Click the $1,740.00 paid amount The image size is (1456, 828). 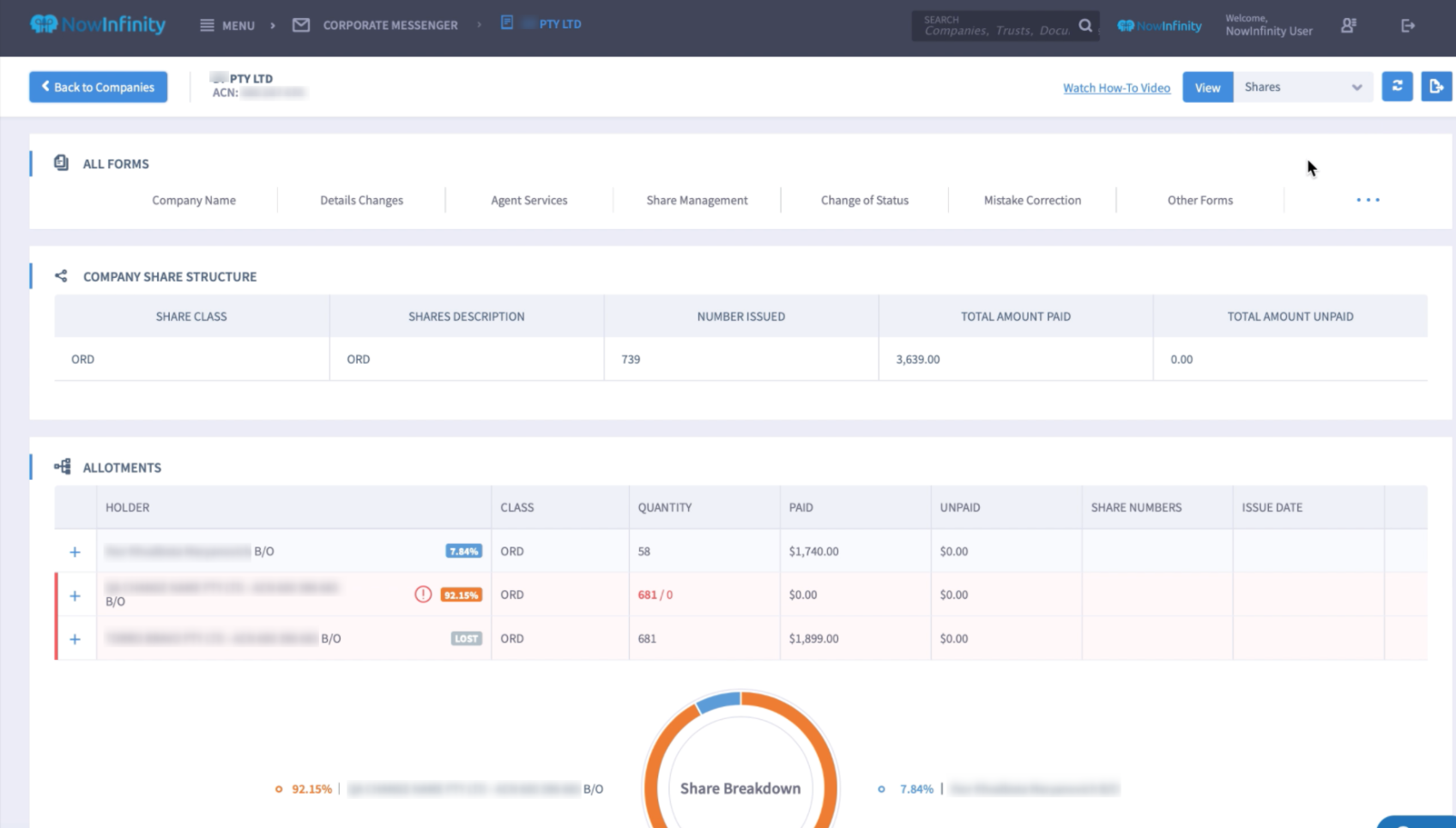813,551
